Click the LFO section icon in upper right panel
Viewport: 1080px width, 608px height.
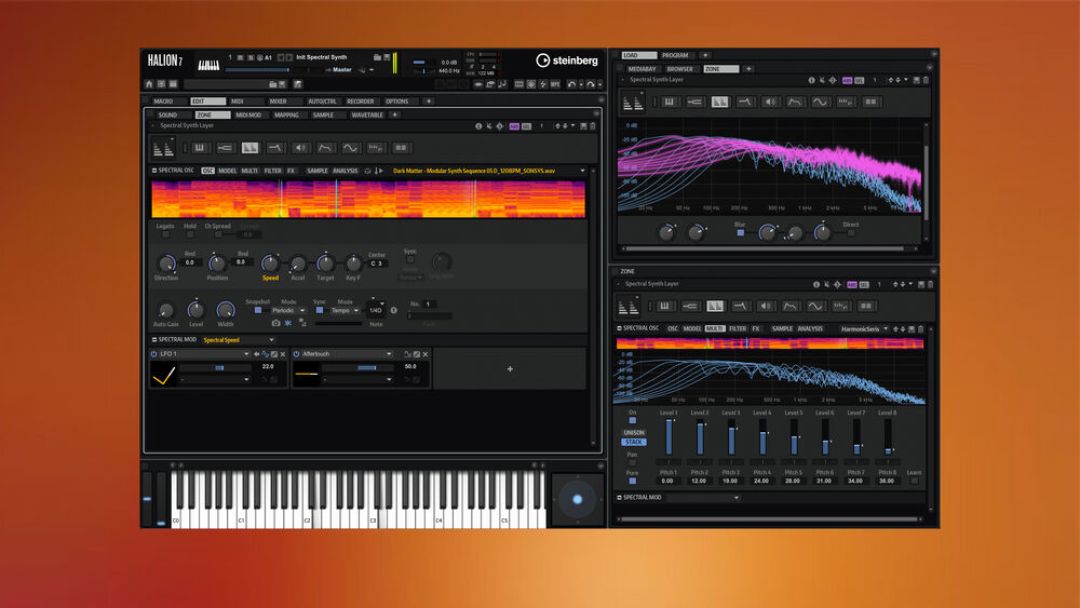820,102
